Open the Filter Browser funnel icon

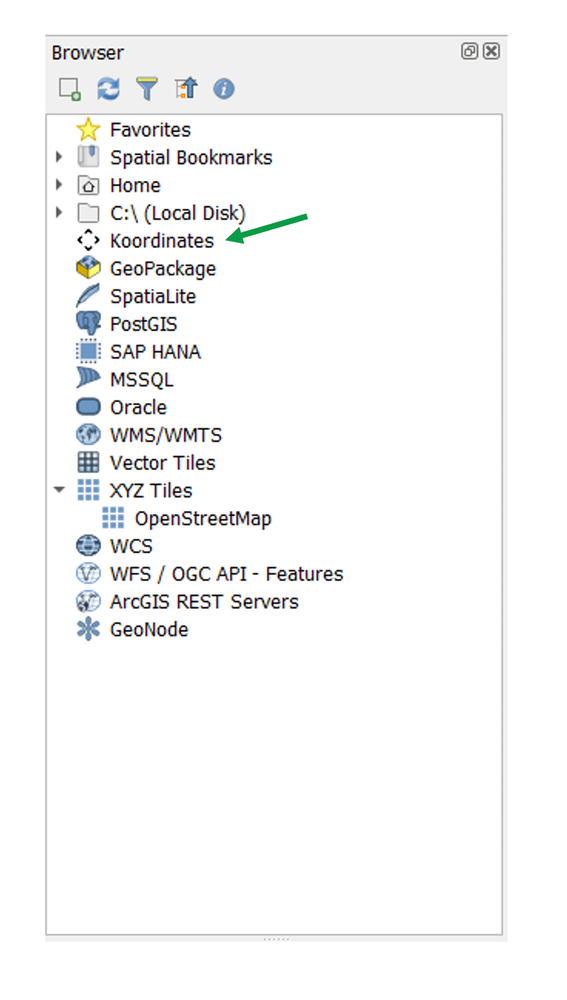point(147,89)
